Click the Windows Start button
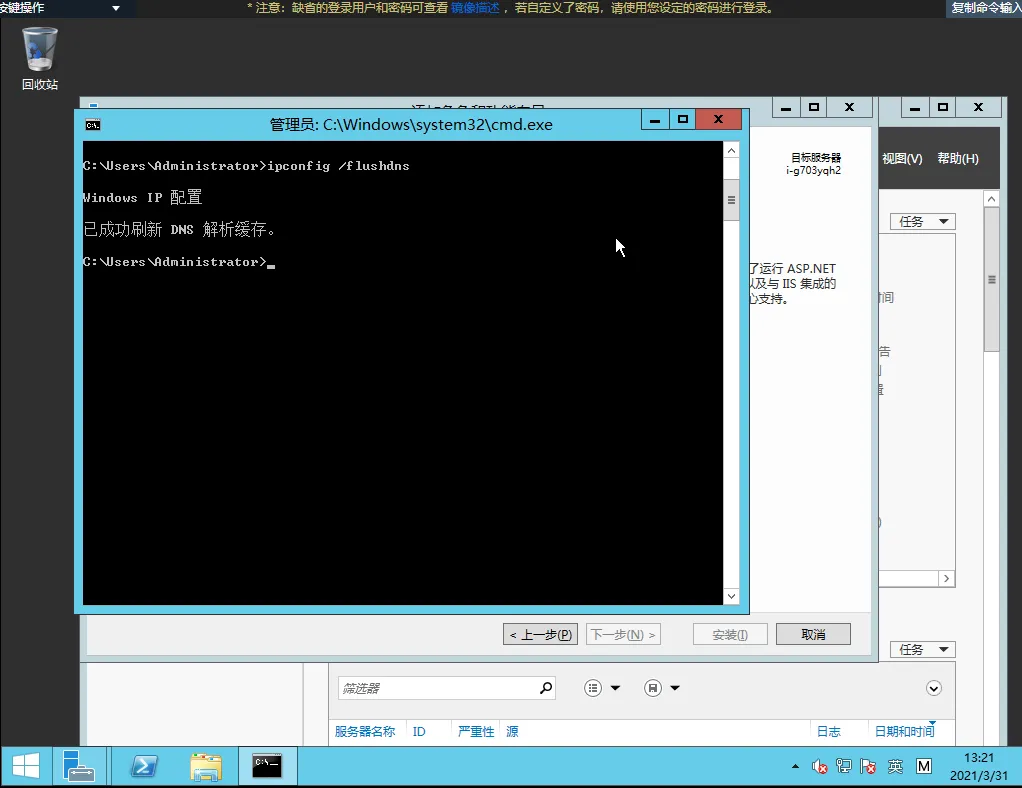1022x788 pixels. (x=26, y=766)
